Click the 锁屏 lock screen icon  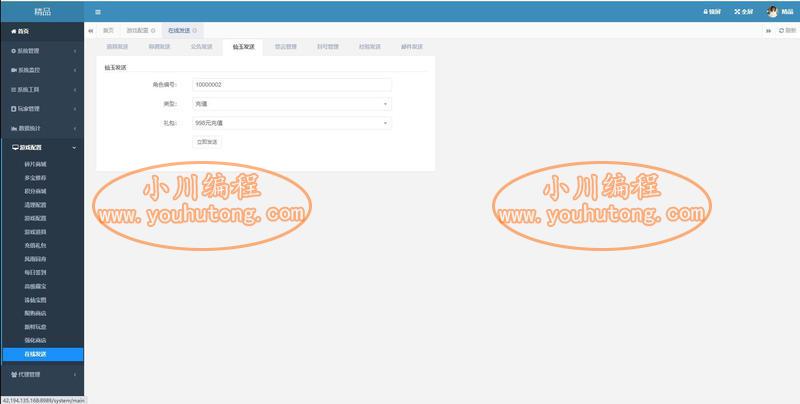[x=706, y=12]
